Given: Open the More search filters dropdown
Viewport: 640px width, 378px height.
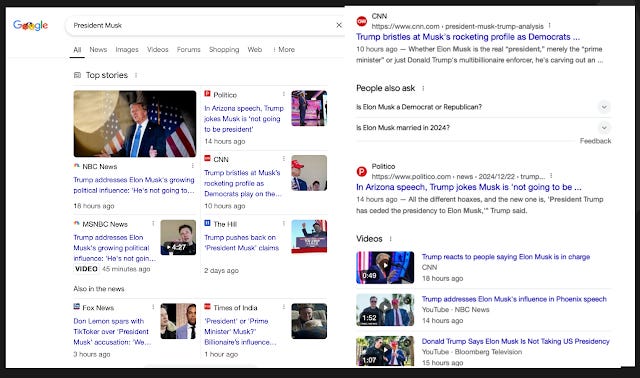Looking at the screenshot, I should (x=284, y=49).
